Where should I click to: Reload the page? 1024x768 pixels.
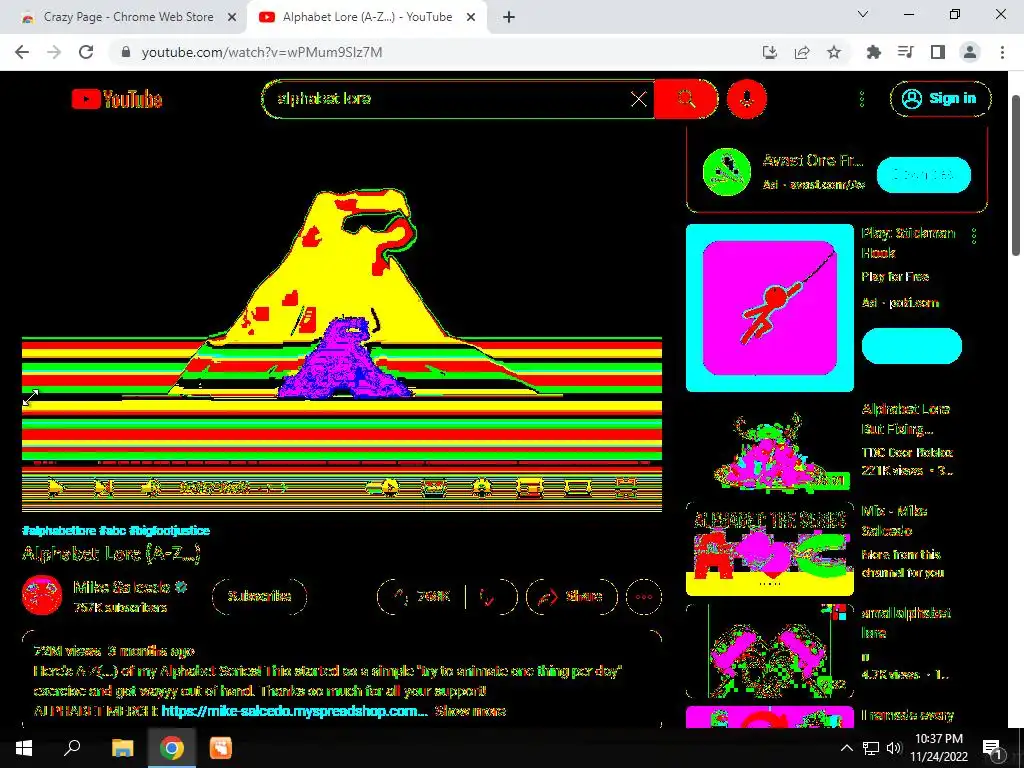tap(86, 52)
